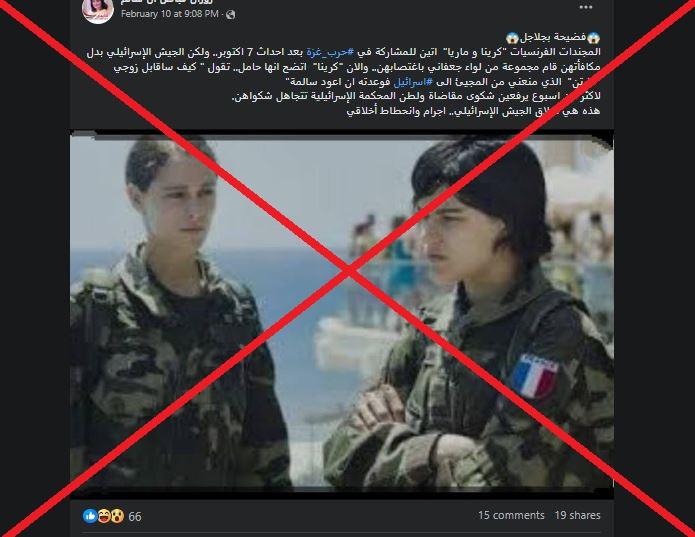Image resolution: width=695 pixels, height=537 pixels.
Task: Click the globe public audience icon
Action: pos(230,15)
